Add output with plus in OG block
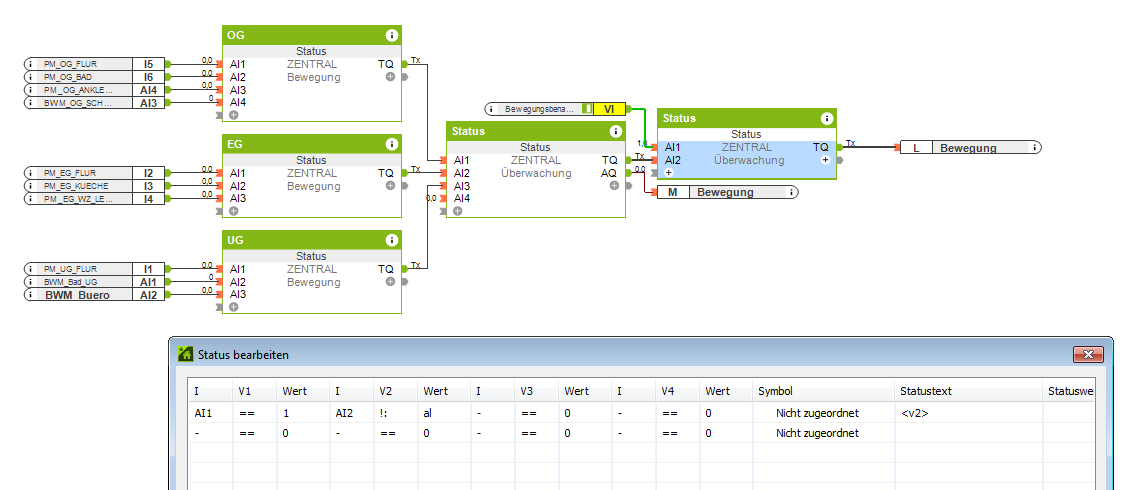1133x490 pixels. [390, 77]
